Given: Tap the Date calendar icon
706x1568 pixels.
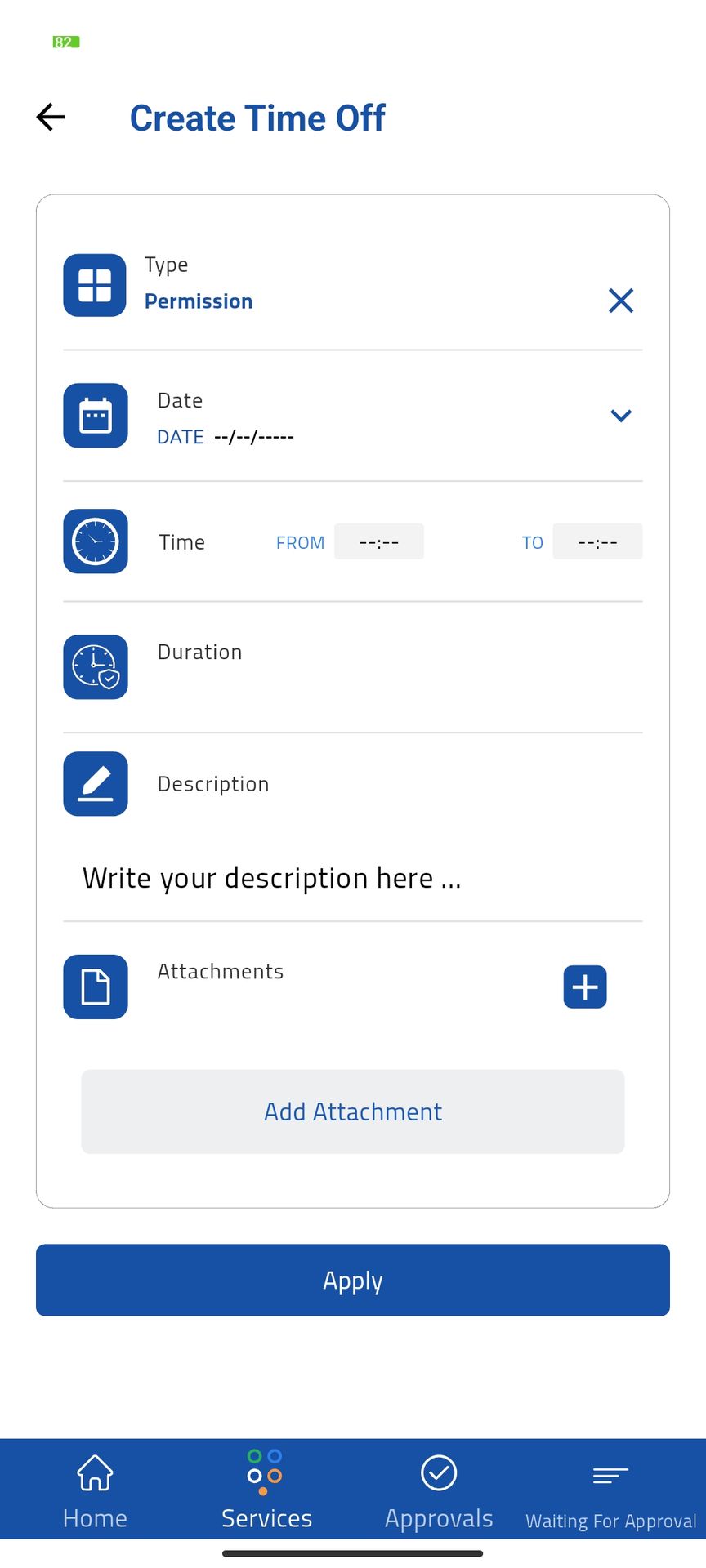Looking at the screenshot, I should point(96,416).
